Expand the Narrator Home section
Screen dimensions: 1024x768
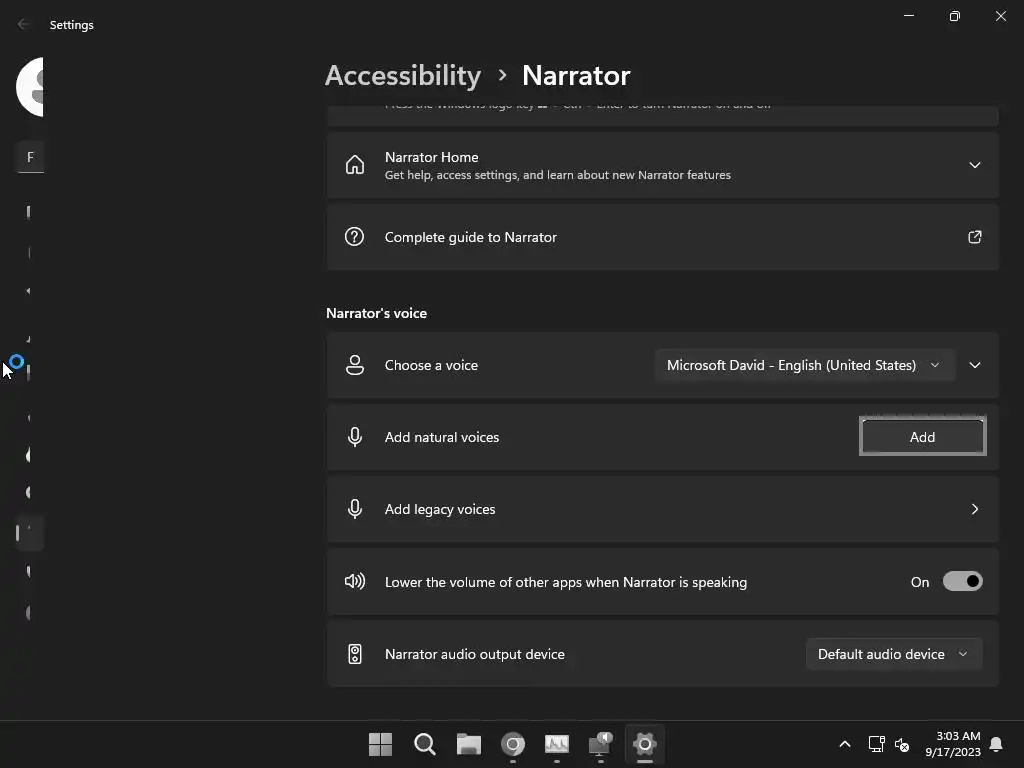[x=974, y=165]
